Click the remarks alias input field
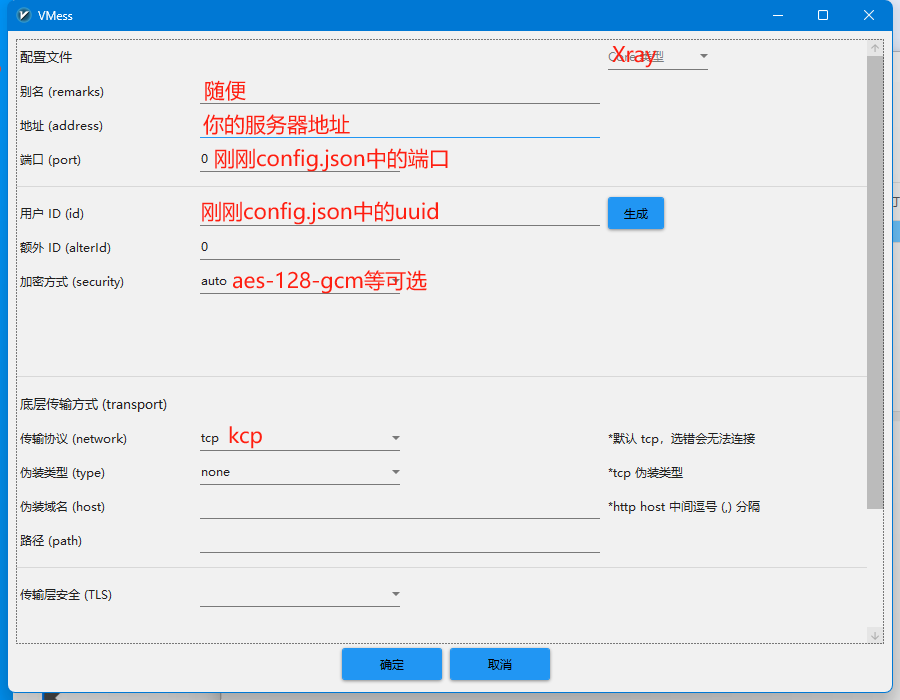 (399, 91)
